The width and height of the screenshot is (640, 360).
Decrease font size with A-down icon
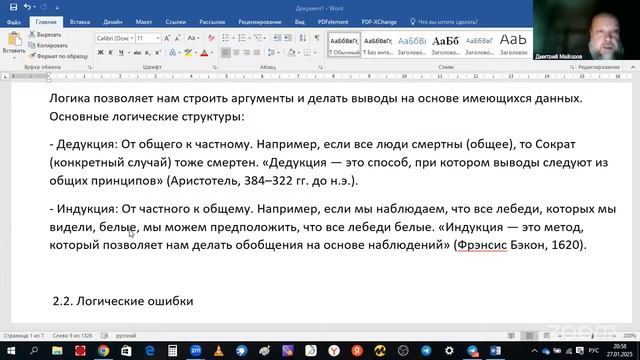click(178, 38)
